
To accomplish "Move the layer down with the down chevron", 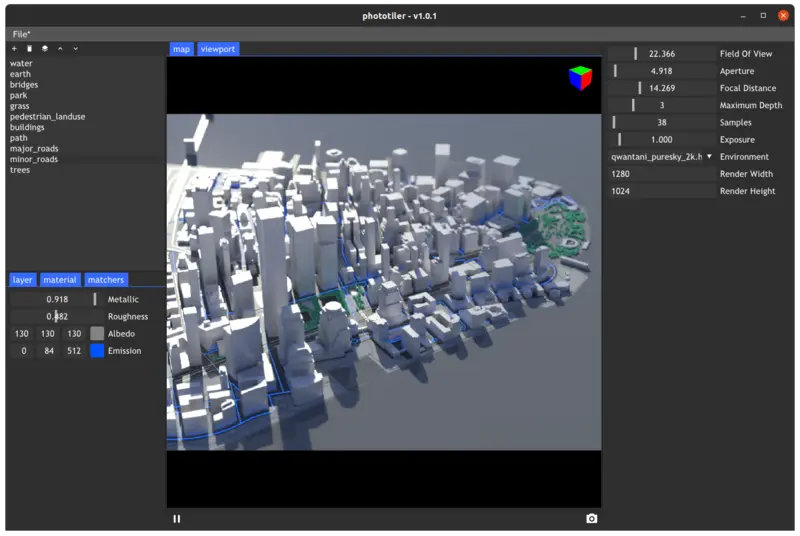I will click(x=76, y=48).
